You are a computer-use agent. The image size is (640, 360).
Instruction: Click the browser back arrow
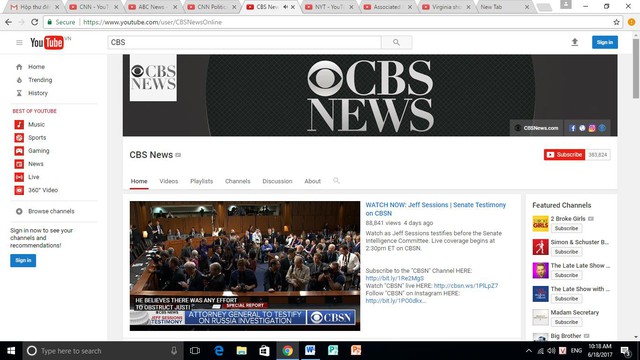pos(9,22)
